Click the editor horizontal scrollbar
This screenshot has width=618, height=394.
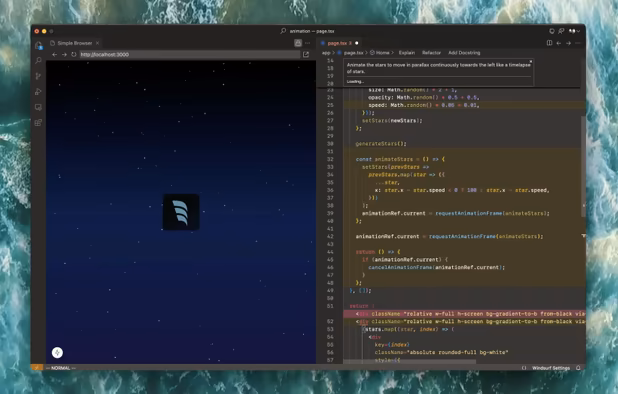click(x=410, y=361)
